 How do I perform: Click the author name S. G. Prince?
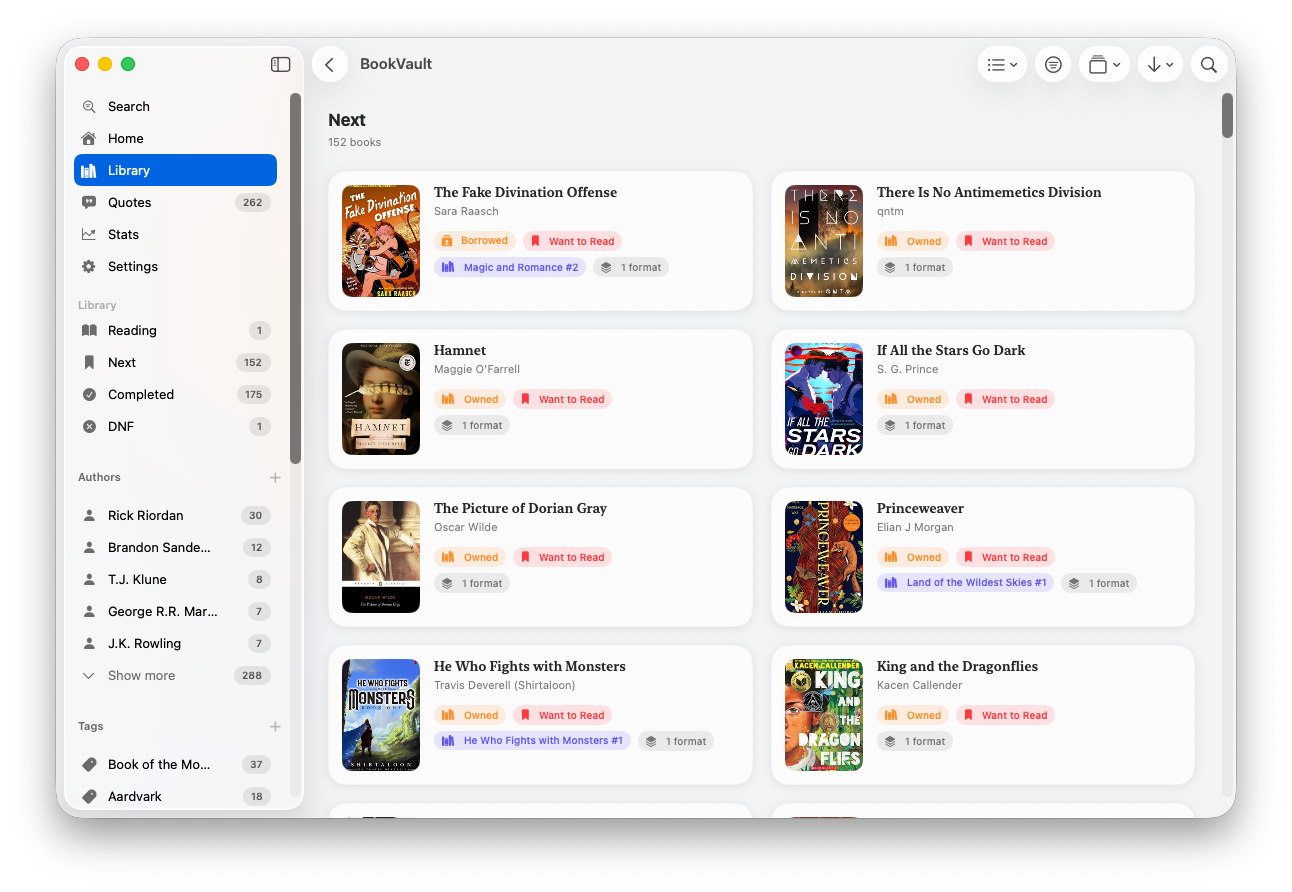tap(908, 369)
